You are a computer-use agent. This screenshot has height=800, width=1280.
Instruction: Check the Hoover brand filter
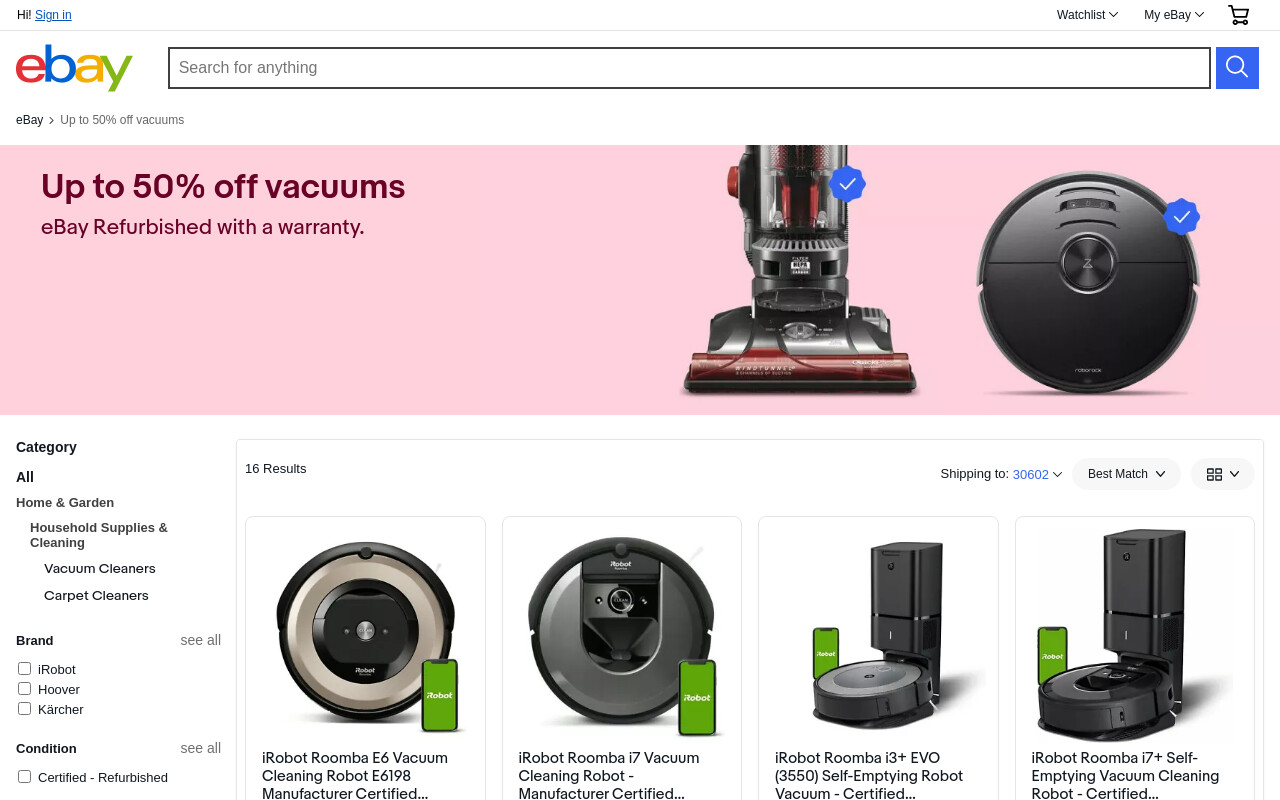pyautogui.click(x=24, y=689)
